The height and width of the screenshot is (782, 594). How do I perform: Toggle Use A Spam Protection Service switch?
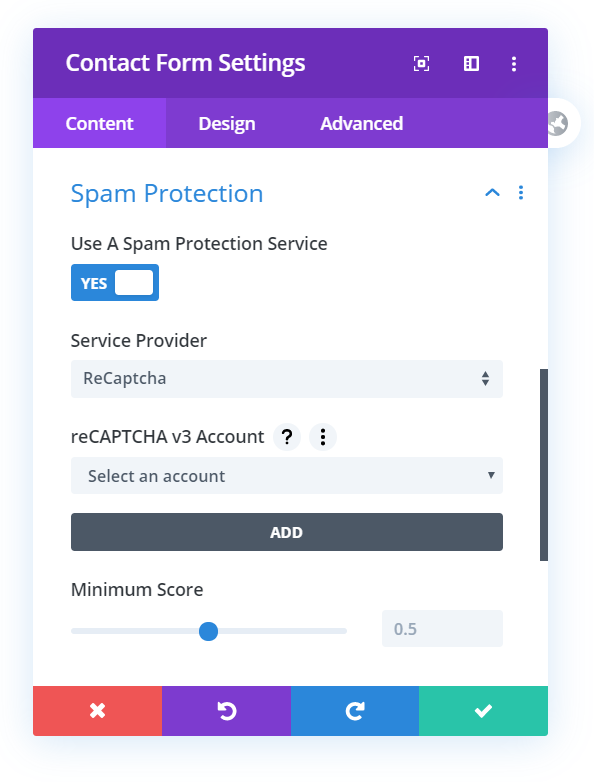115,283
